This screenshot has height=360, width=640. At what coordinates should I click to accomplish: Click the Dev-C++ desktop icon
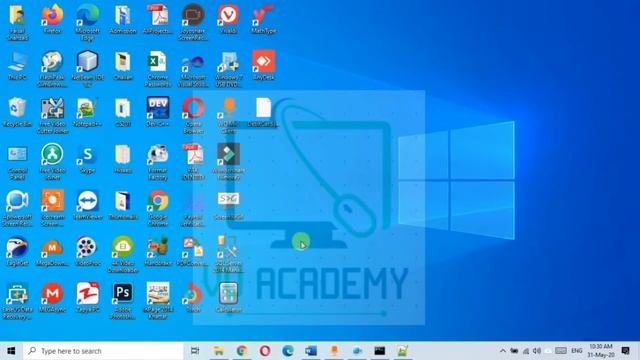pos(158,112)
